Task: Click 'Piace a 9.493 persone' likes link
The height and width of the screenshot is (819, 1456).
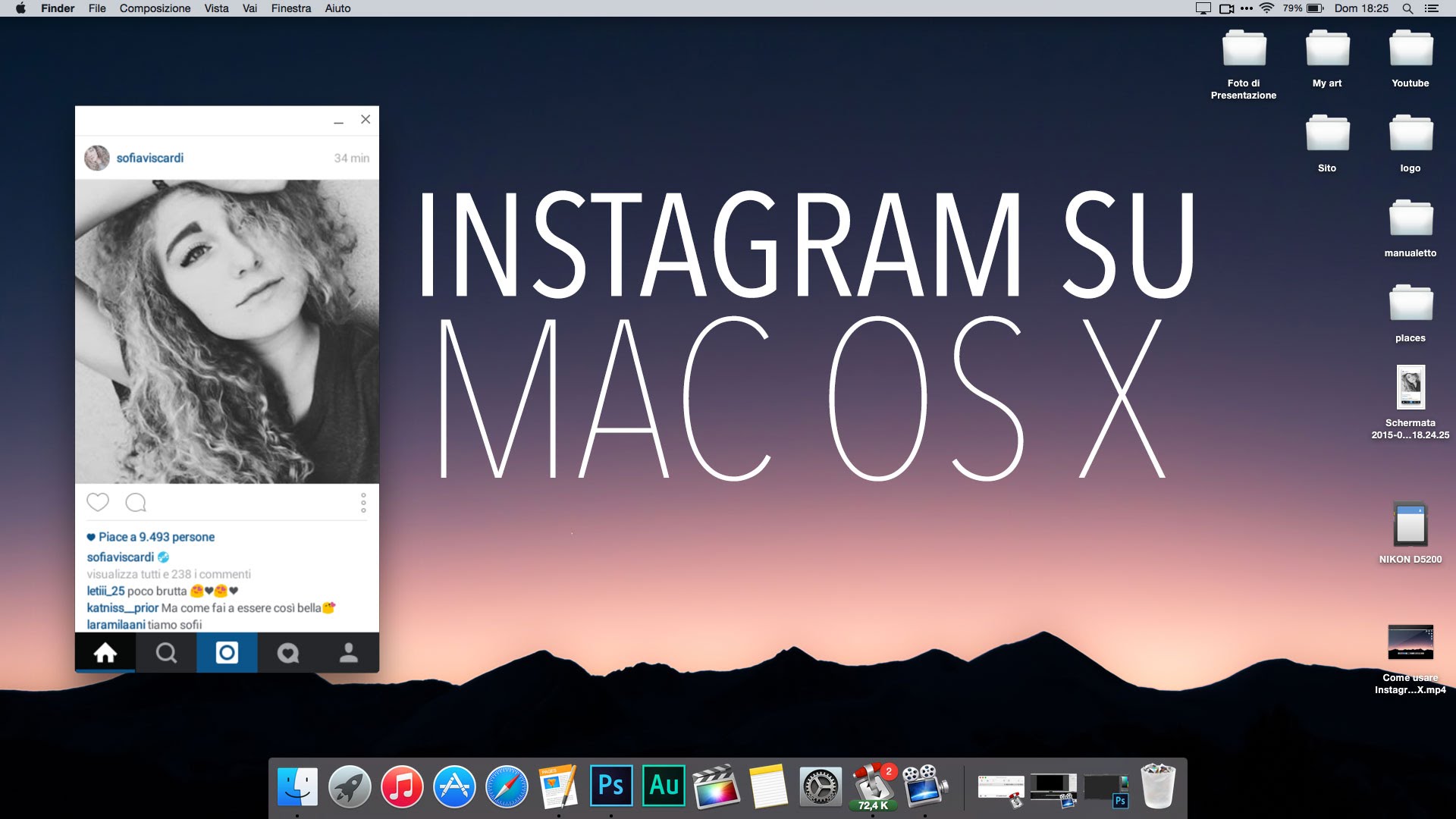Action: pyautogui.click(x=152, y=538)
